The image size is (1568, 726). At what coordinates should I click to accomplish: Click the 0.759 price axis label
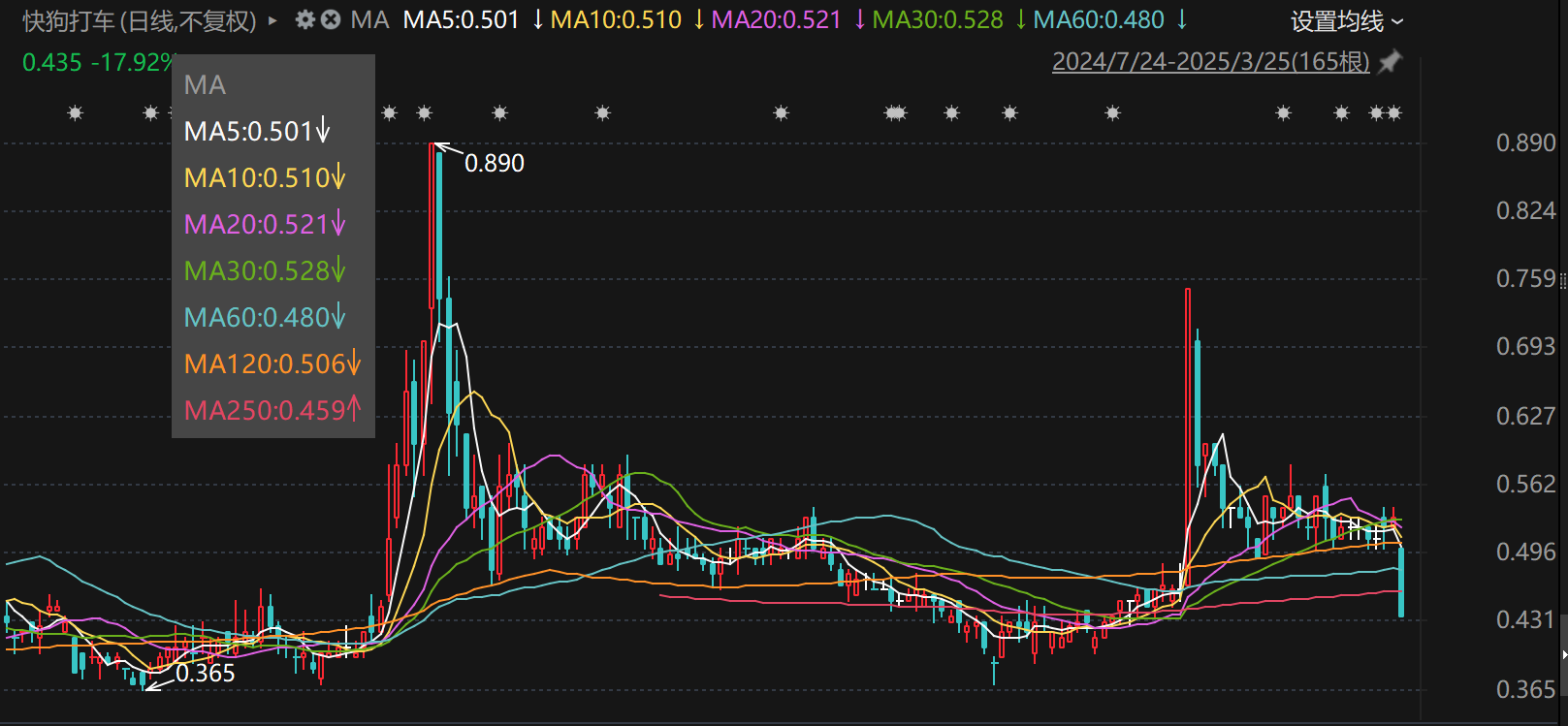[1525, 278]
